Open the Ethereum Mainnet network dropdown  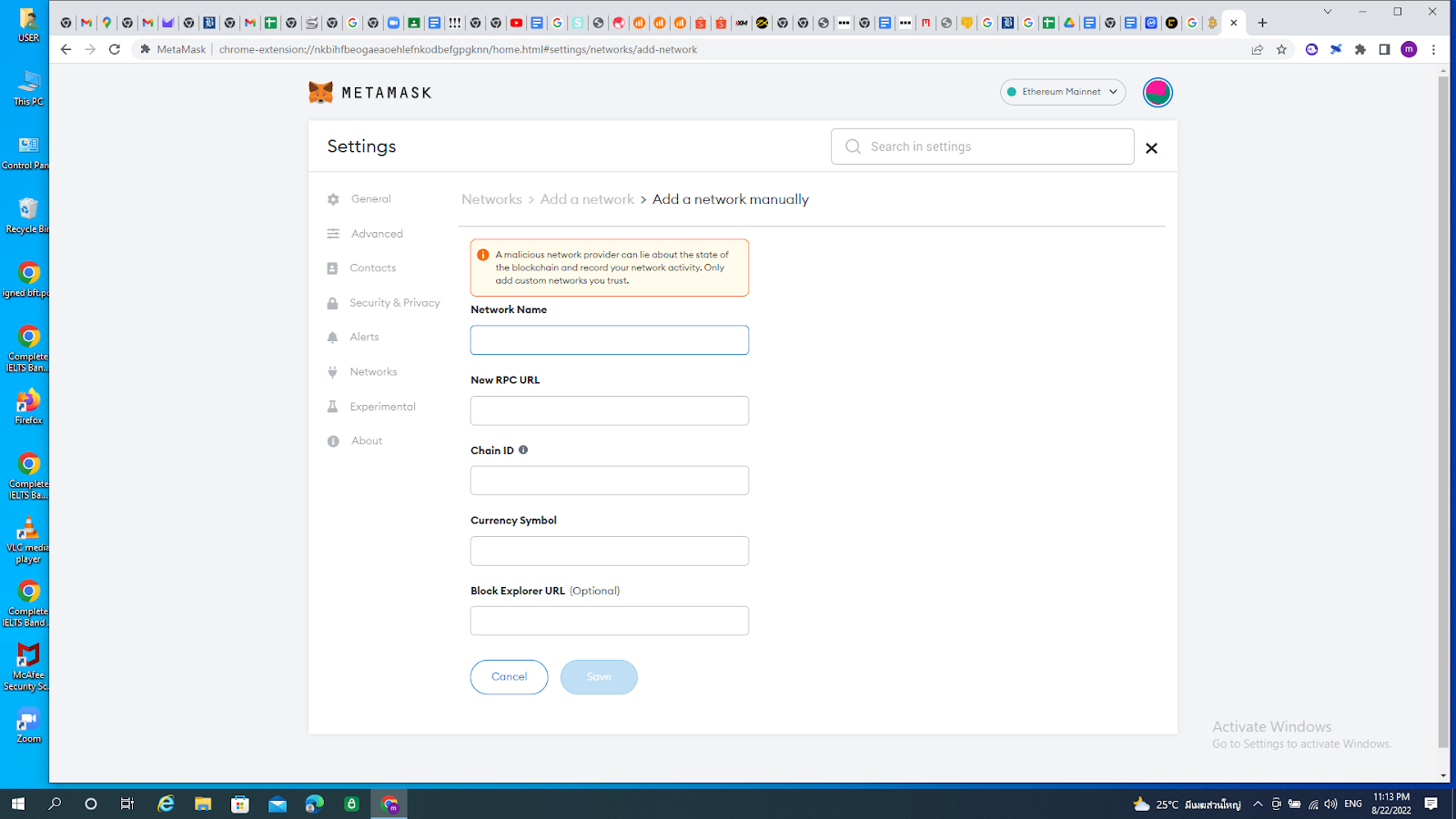[1063, 92]
